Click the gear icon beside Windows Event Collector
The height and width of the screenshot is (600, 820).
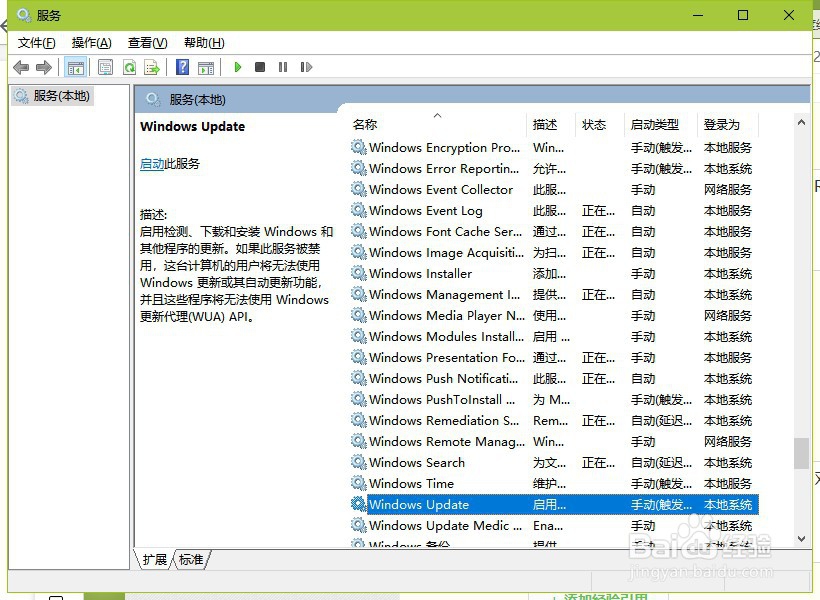pos(358,189)
